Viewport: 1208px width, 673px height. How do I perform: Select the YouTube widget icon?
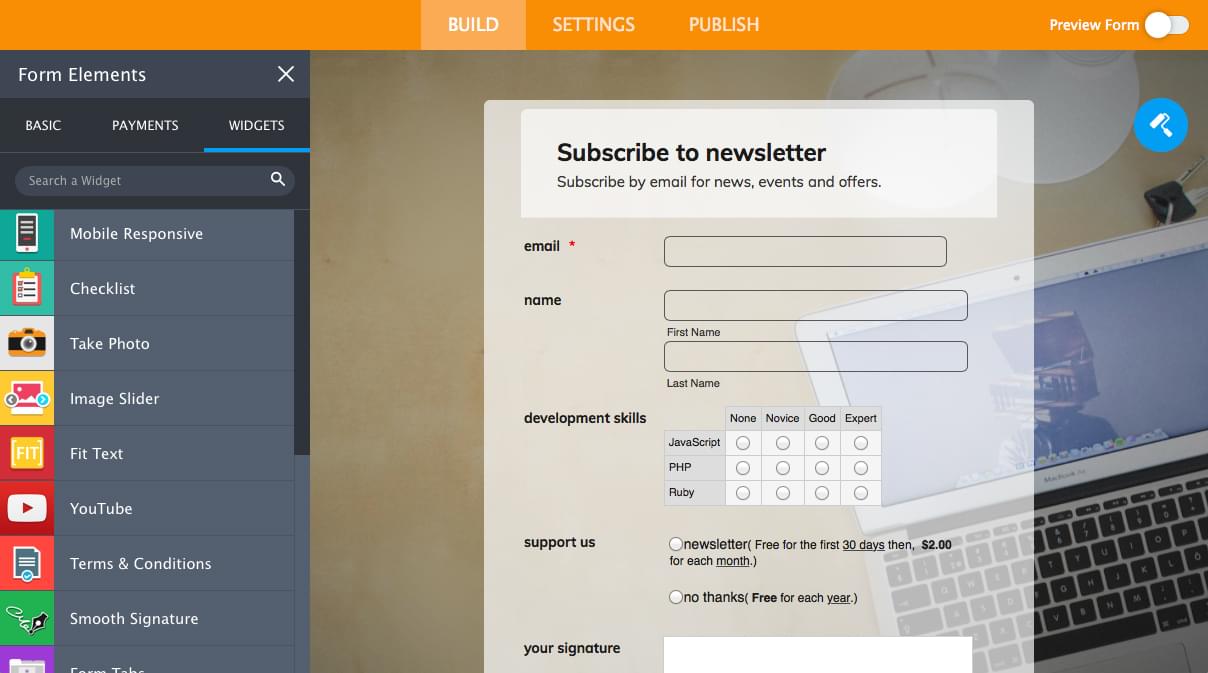27,509
